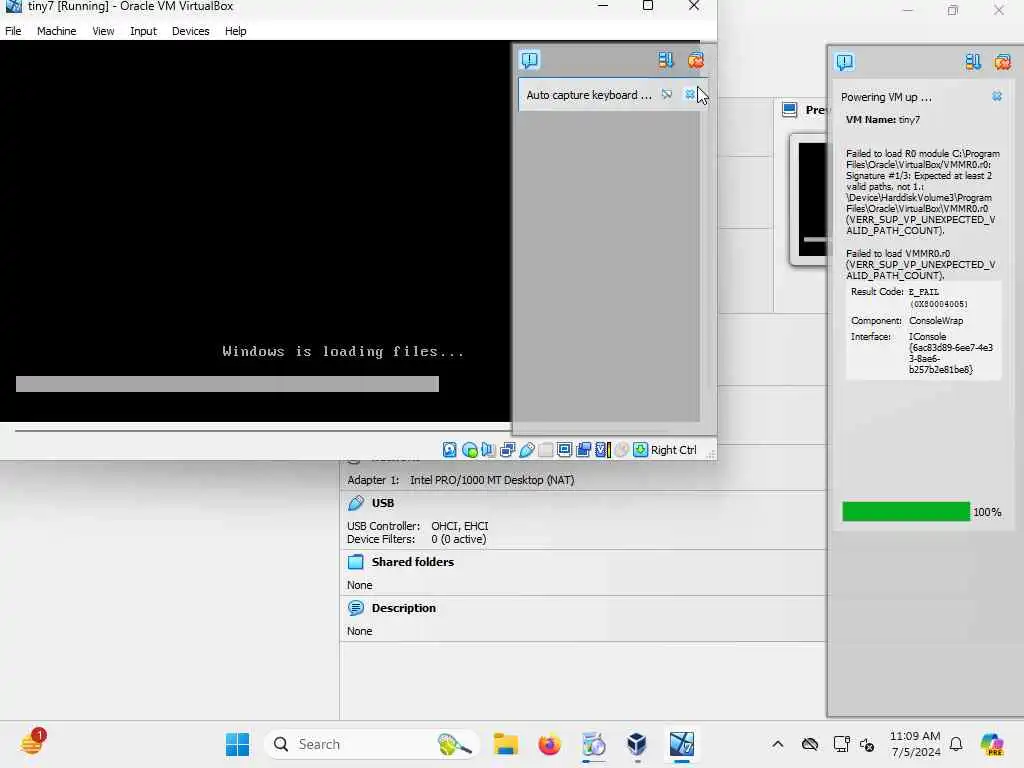Click the recording indicator in VM status bar
1024x768 pixels.
(x=583, y=449)
